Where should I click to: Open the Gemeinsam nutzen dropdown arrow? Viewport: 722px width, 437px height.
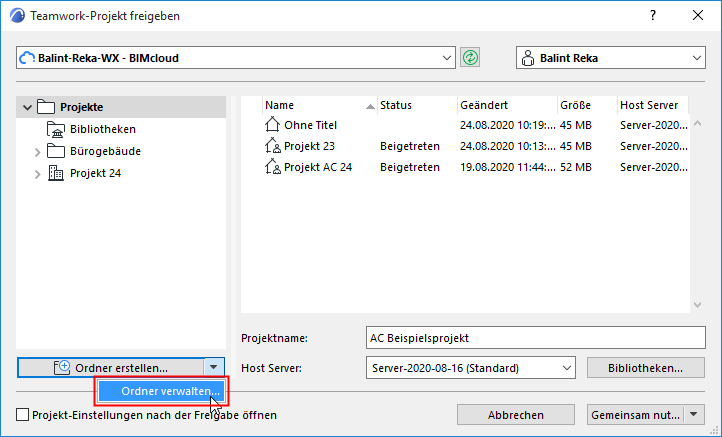point(694,414)
